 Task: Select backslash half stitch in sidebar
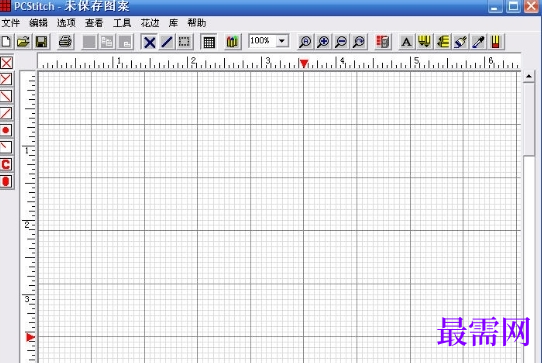(6, 96)
